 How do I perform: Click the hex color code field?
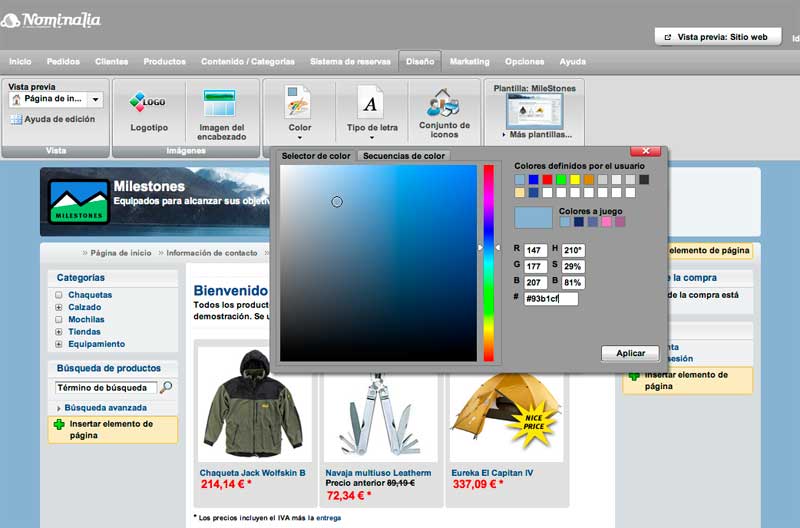(x=551, y=298)
